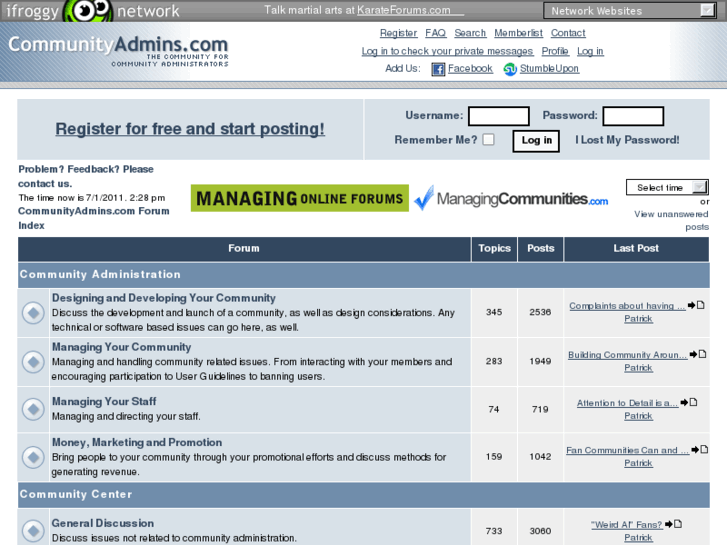Click the Managing Your Staff forum status icon

pos(33,409)
